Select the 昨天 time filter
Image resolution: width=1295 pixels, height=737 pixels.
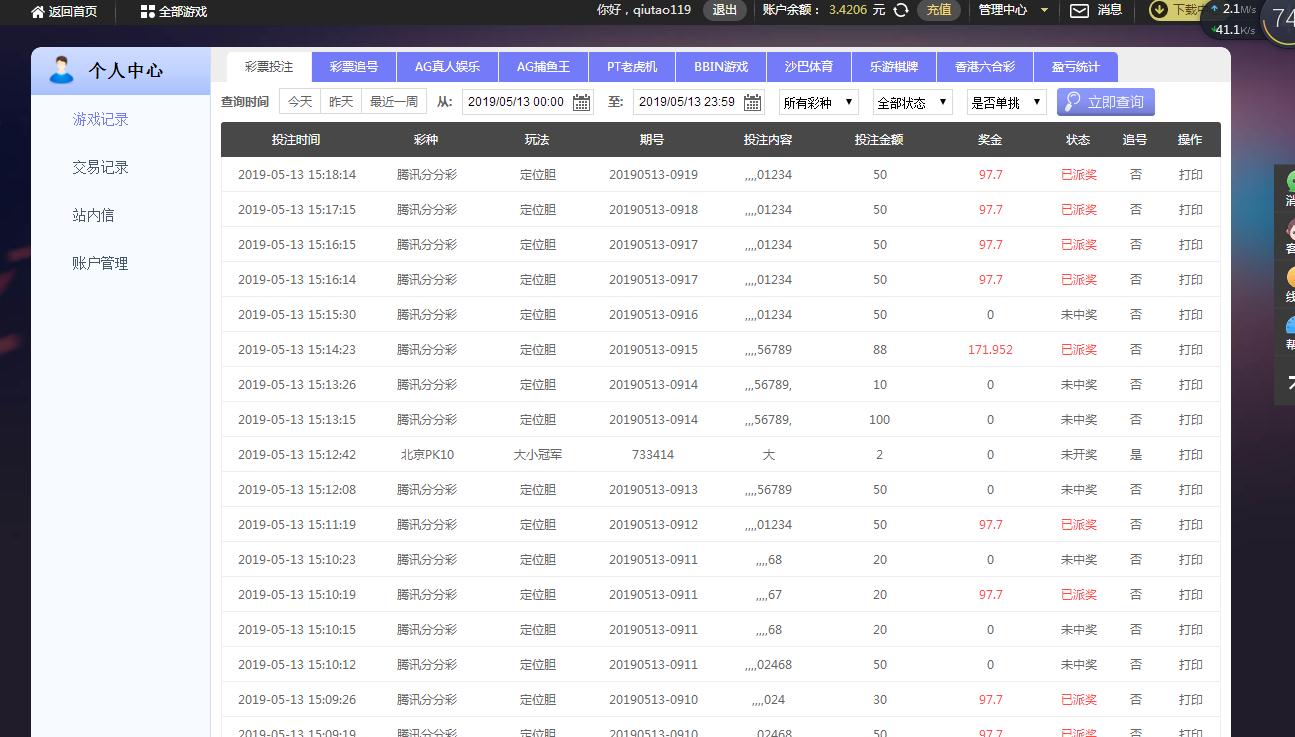coord(341,102)
